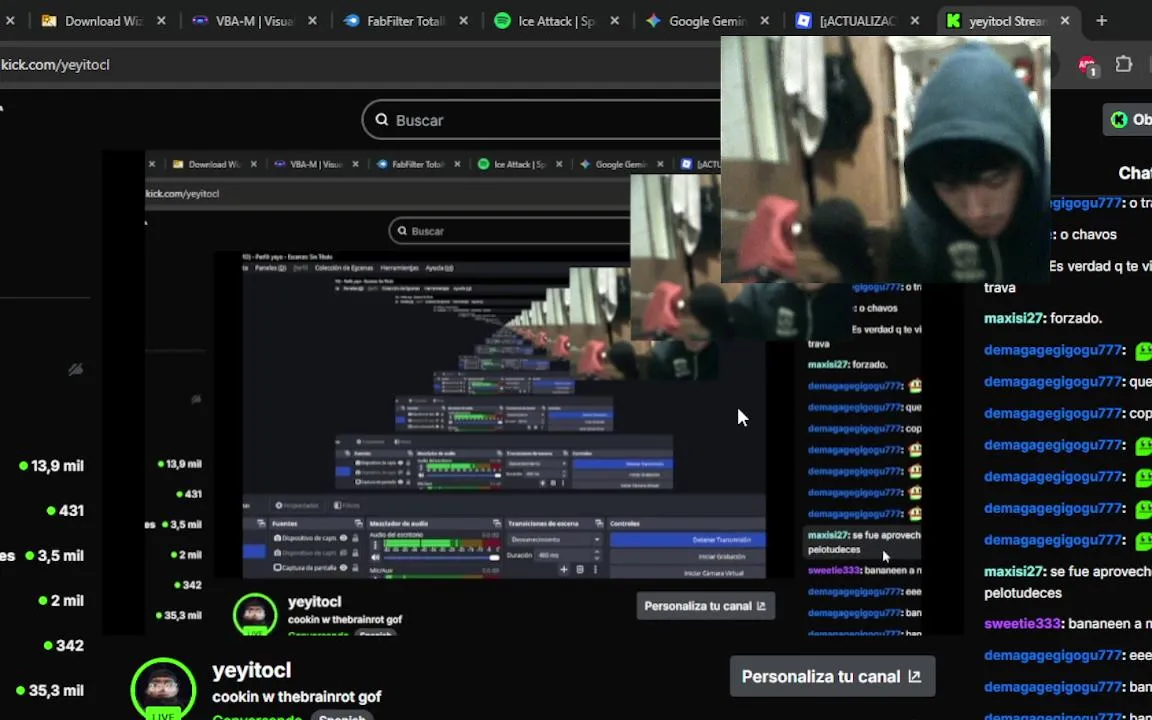Click the trash remove-transition icon in OBS

coord(580,569)
